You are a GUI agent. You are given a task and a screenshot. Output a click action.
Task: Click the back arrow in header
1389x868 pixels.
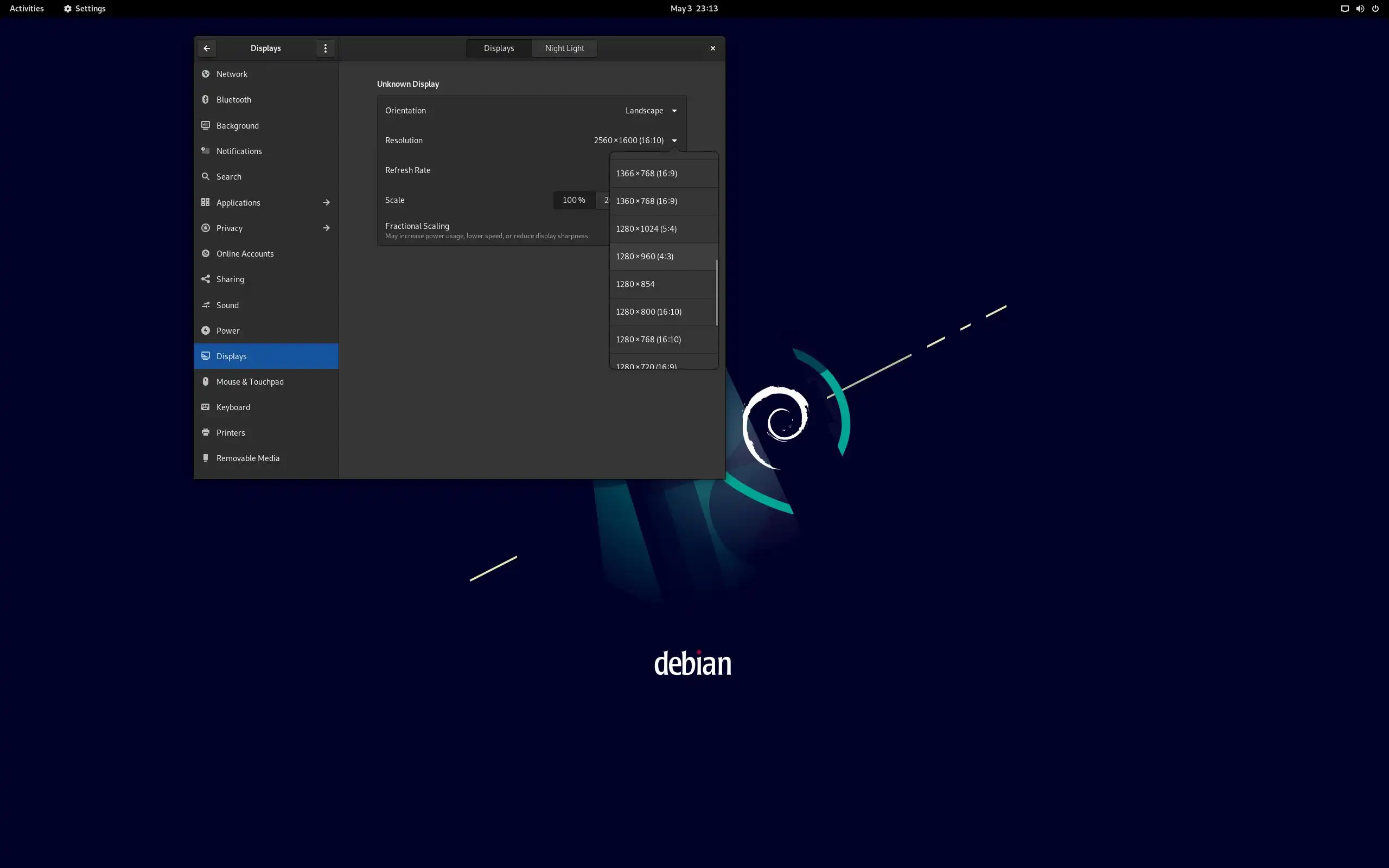[x=207, y=48]
